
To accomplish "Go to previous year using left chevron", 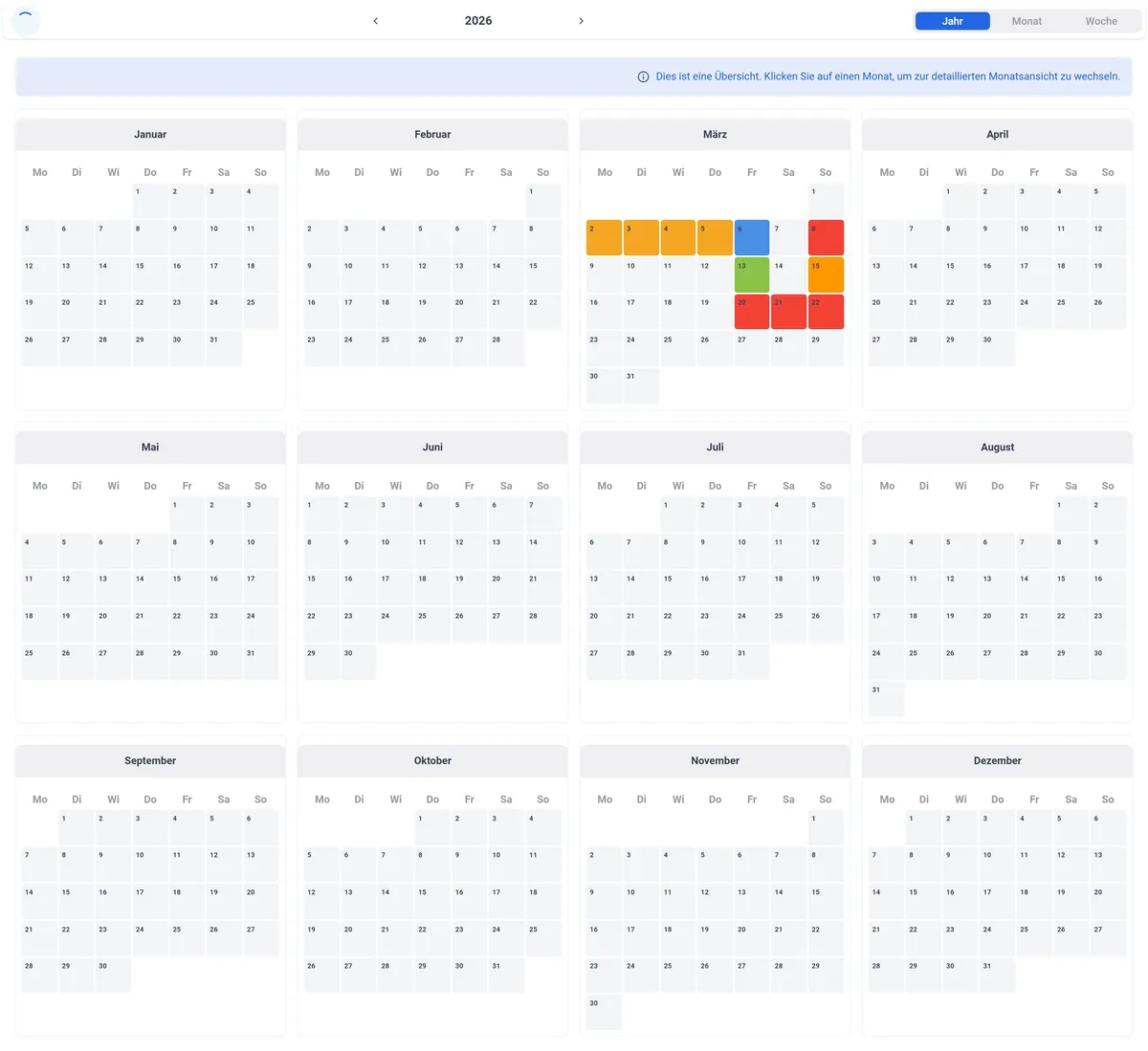I will [x=375, y=21].
